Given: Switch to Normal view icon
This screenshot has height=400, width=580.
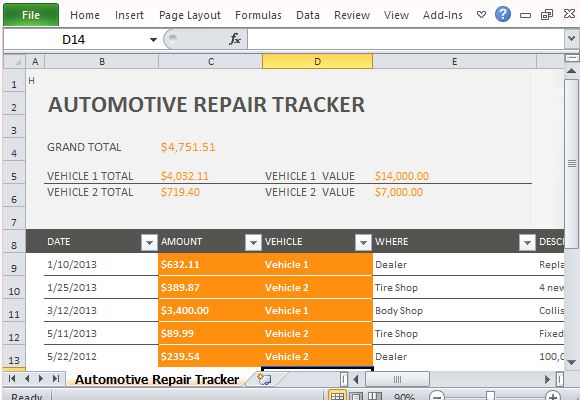Looking at the screenshot, I should tap(337, 396).
